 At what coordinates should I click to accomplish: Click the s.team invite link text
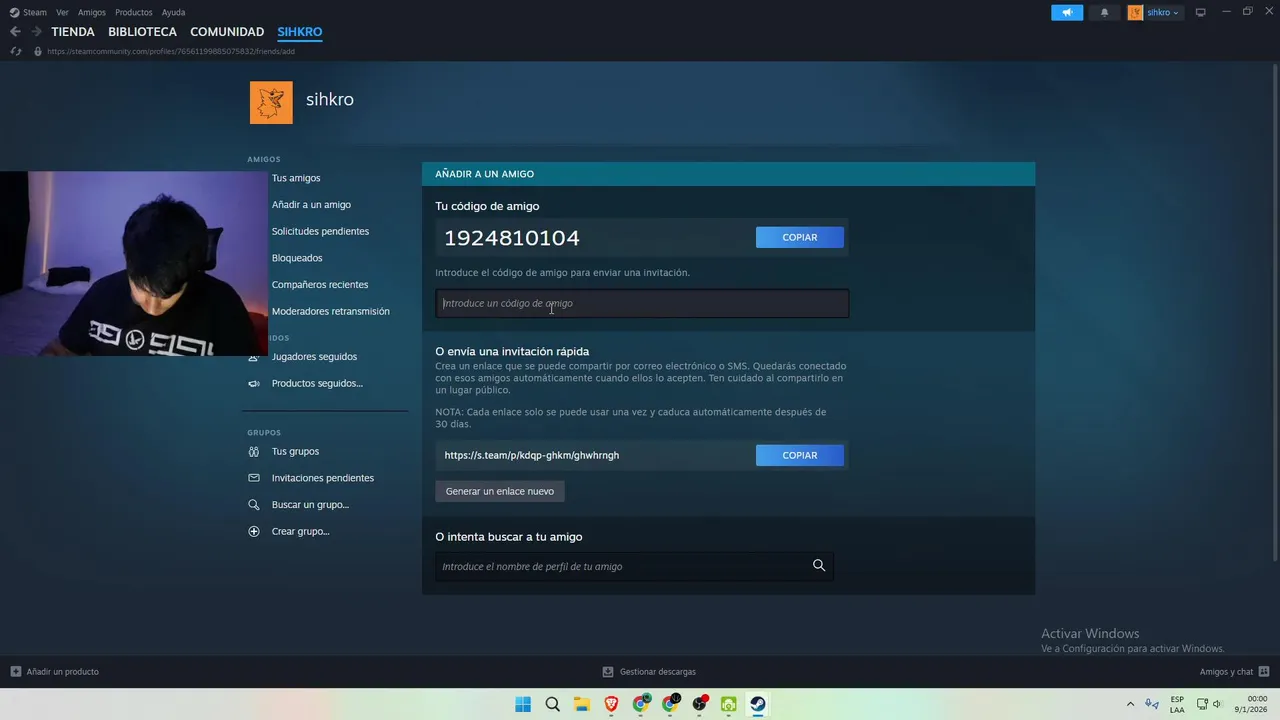pos(532,455)
